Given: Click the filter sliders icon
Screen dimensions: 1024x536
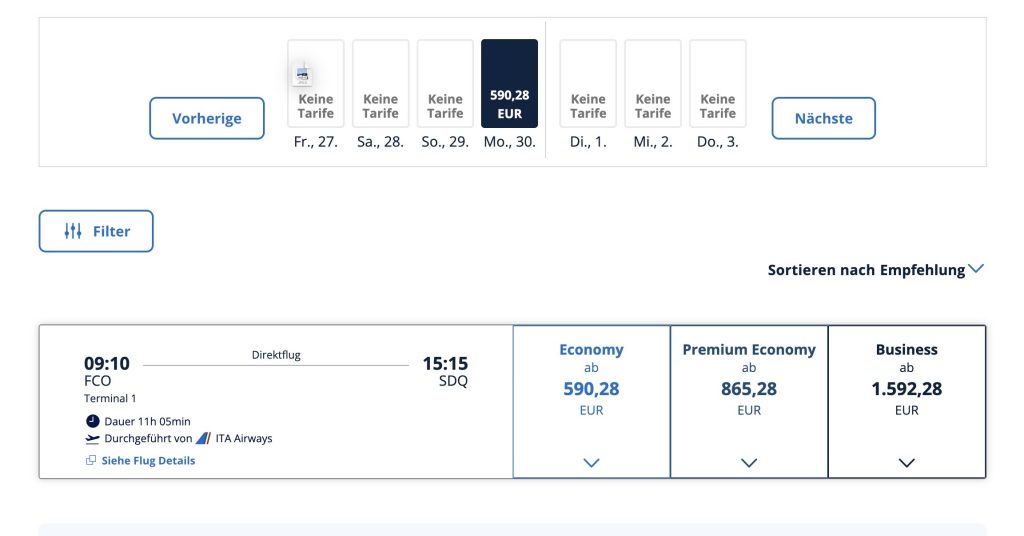Looking at the screenshot, I should click(x=73, y=231).
